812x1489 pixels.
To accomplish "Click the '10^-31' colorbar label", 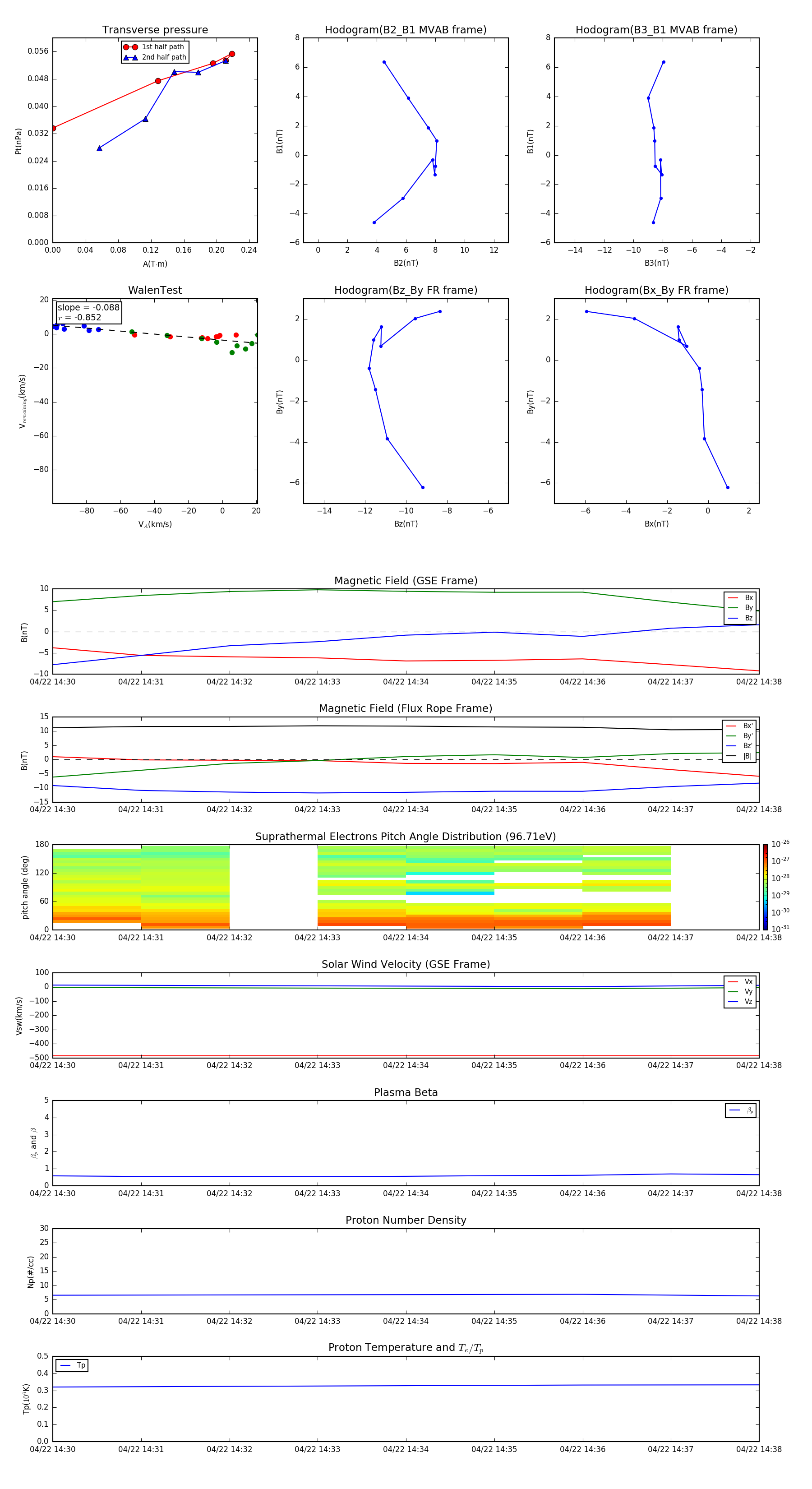I will click(x=780, y=929).
